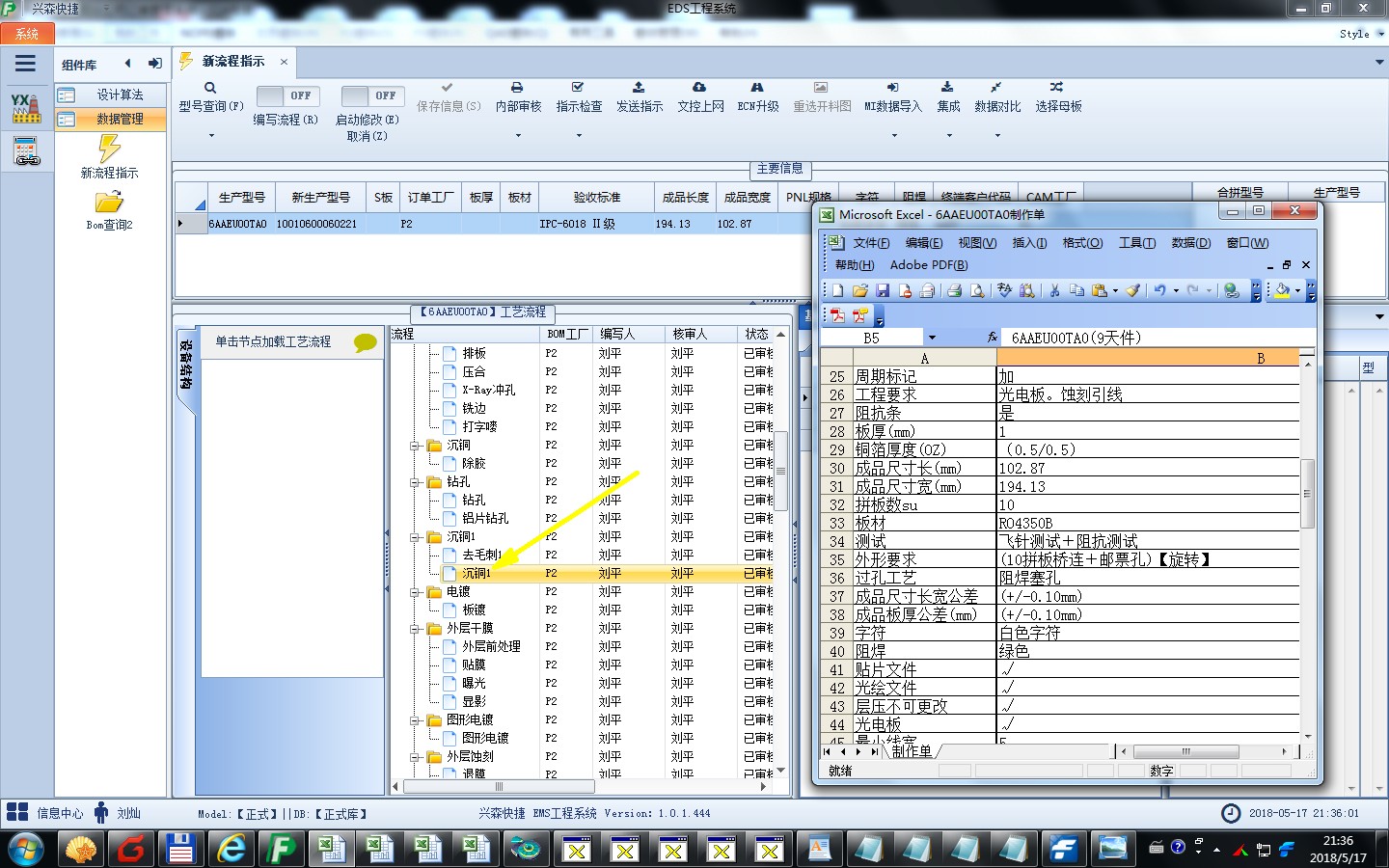Click the 内部审核 printer icon
This screenshot has width=1389, height=868.
(517, 88)
